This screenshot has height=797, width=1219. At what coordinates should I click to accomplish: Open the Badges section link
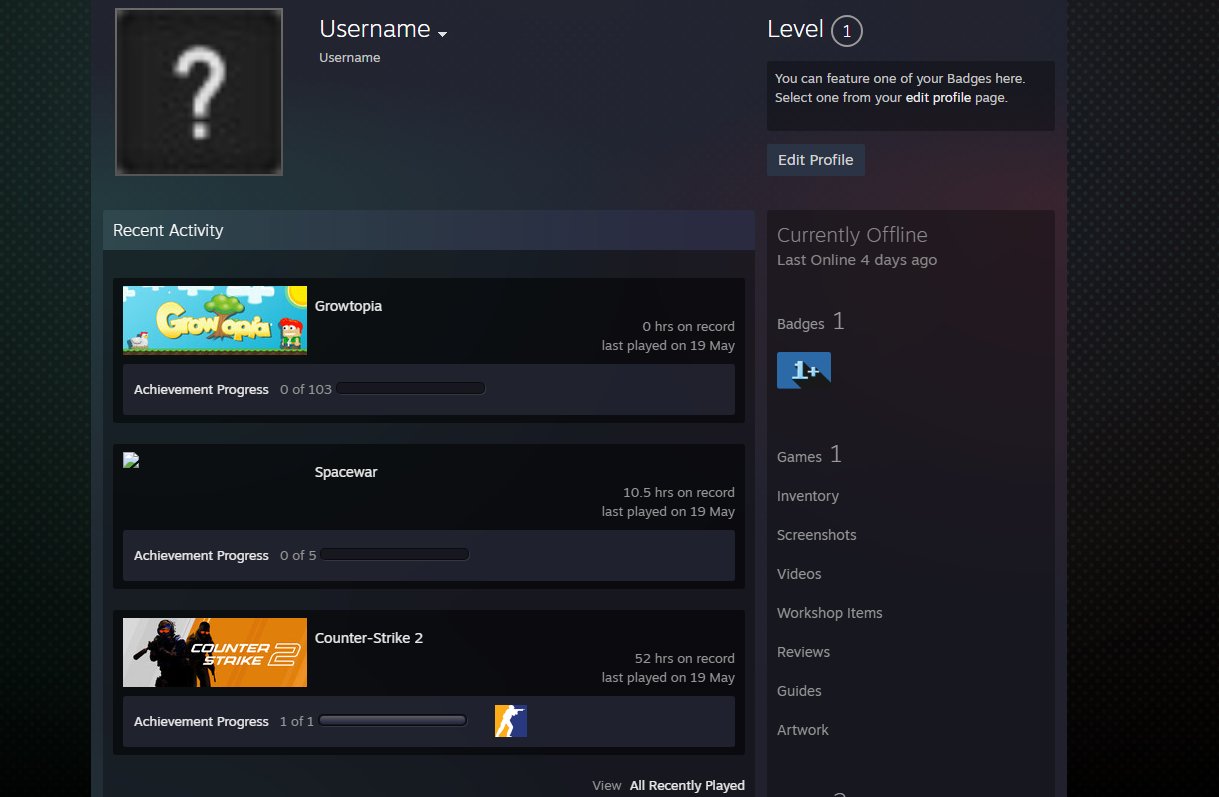pyautogui.click(x=811, y=322)
